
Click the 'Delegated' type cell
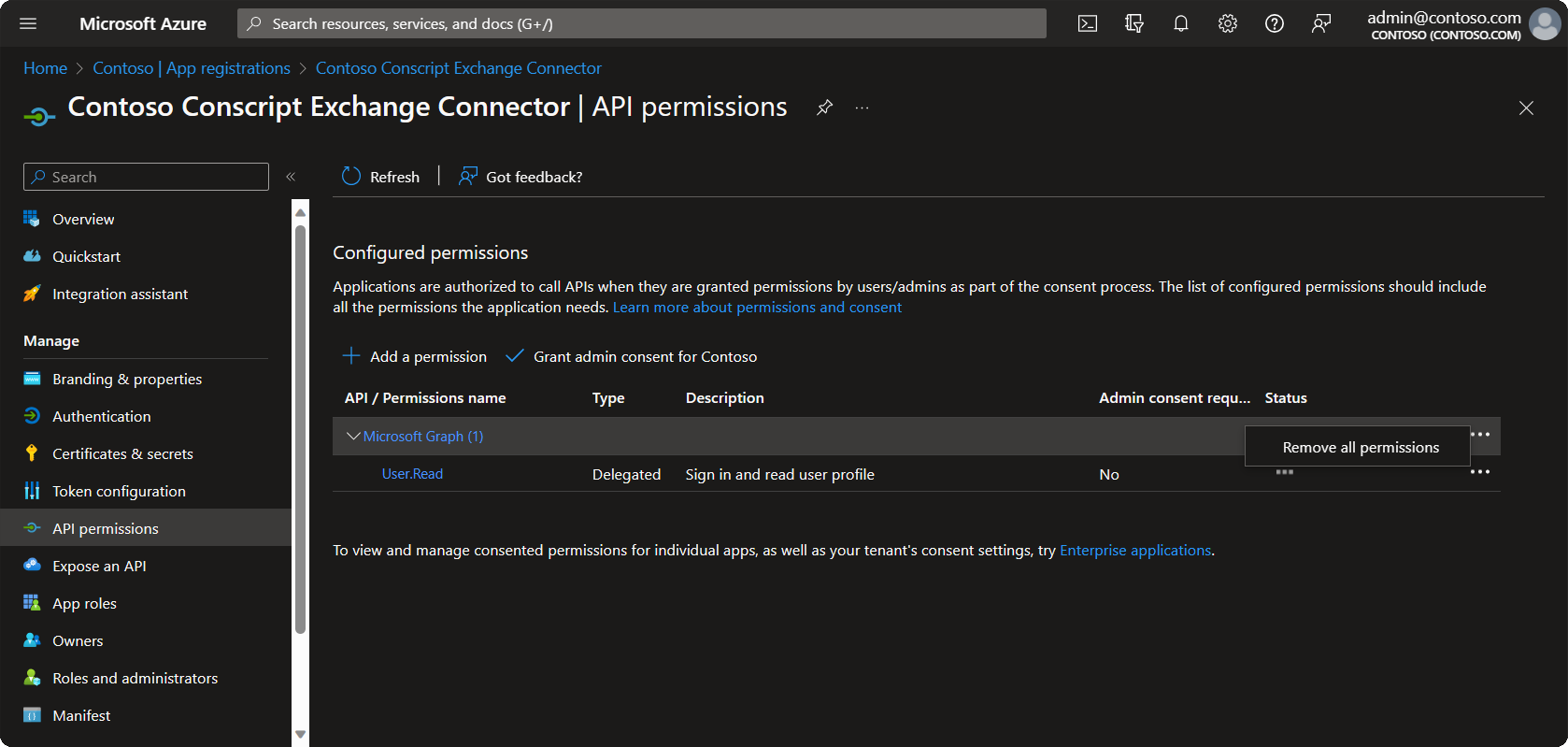click(626, 475)
